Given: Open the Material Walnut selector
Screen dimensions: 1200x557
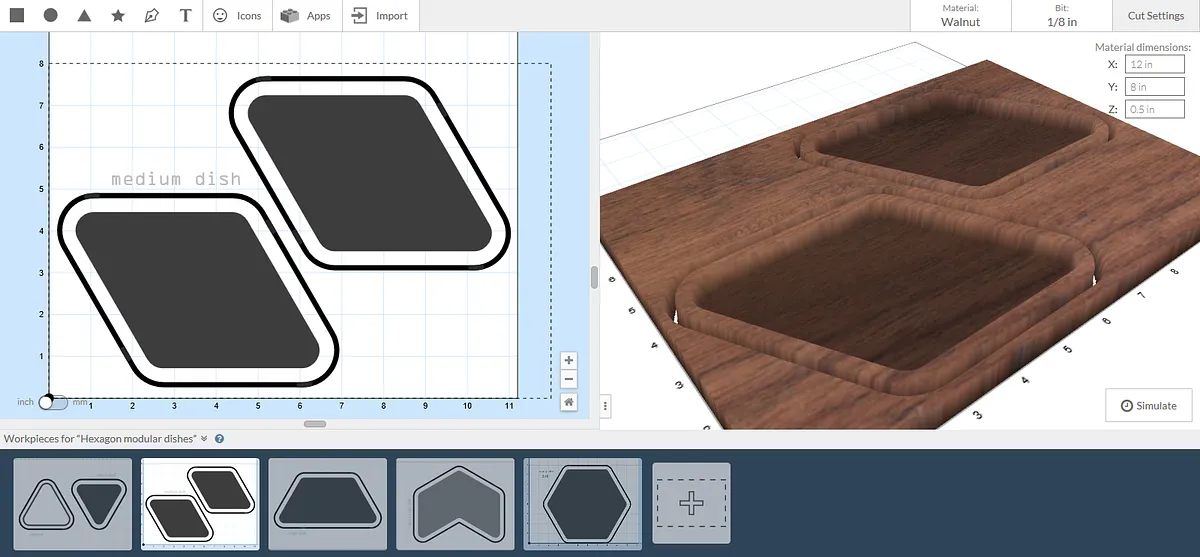Looking at the screenshot, I should pos(960,16).
